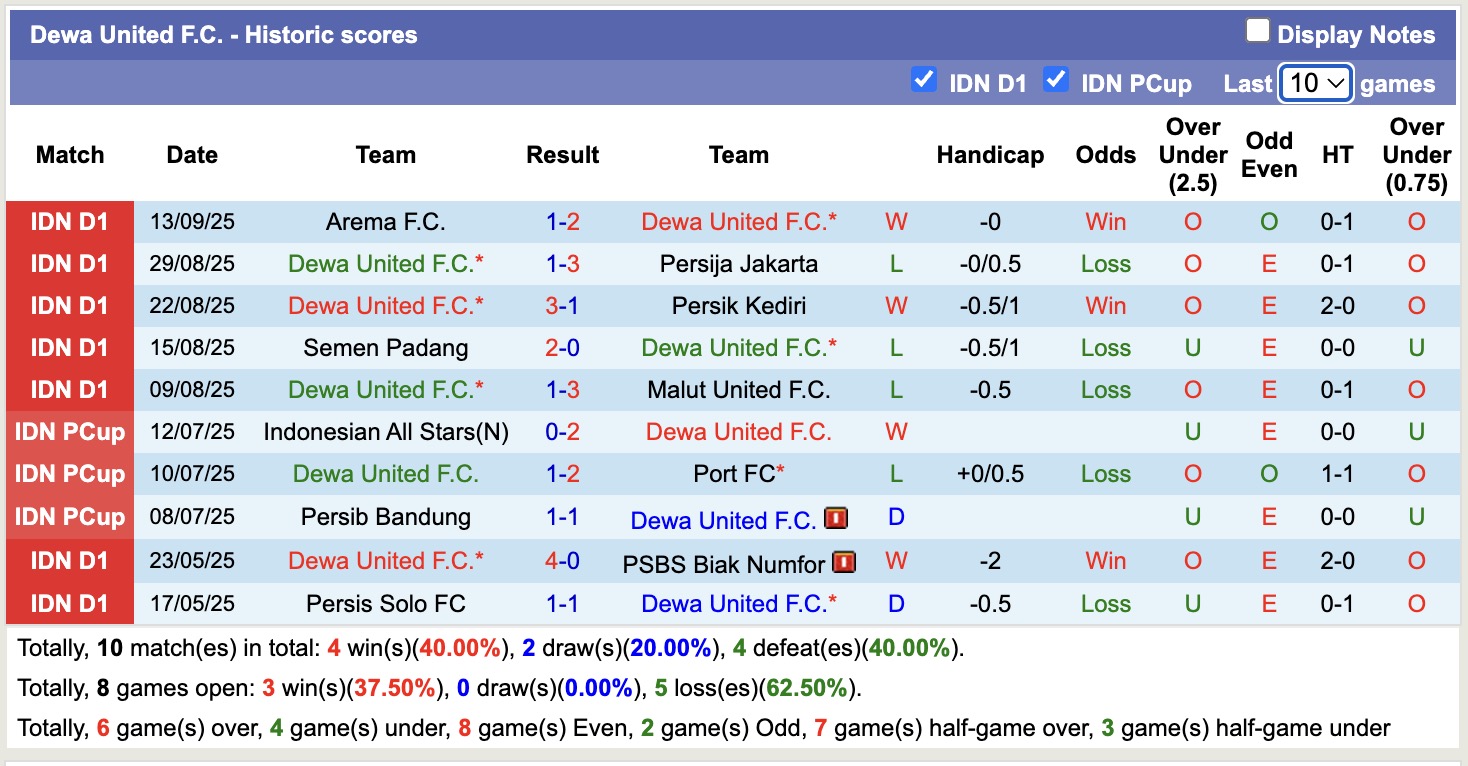
Task: Select the IDN D1 badge for the 13/09/25 match
Action: [x=69, y=222]
